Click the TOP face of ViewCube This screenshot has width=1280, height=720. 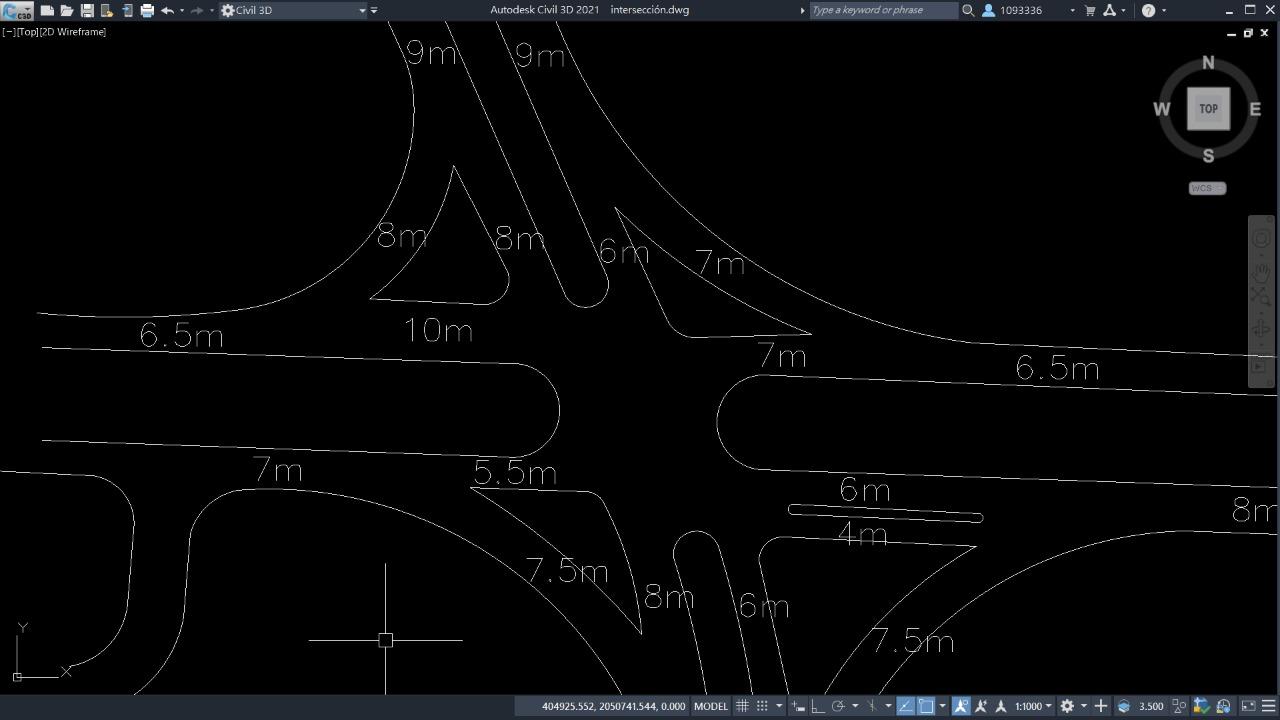coord(1208,109)
